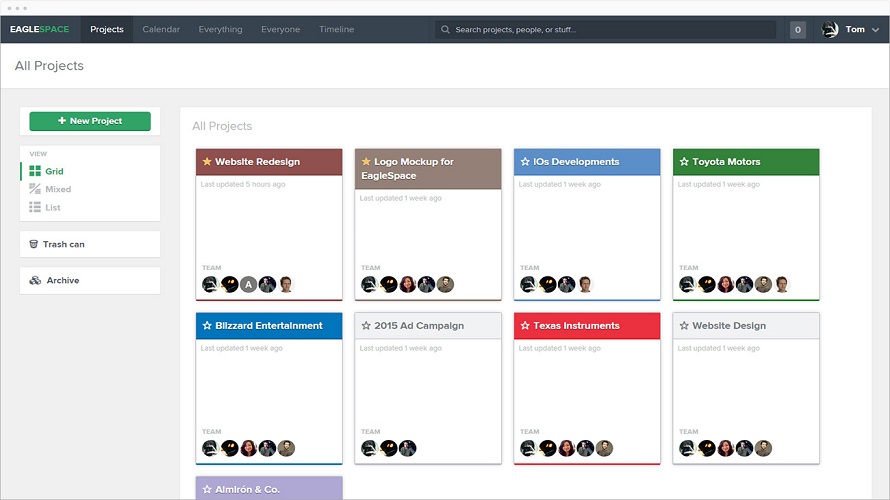Go to the Calendar tab
Screen dimensions: 890x500
(x=161, y=30)
